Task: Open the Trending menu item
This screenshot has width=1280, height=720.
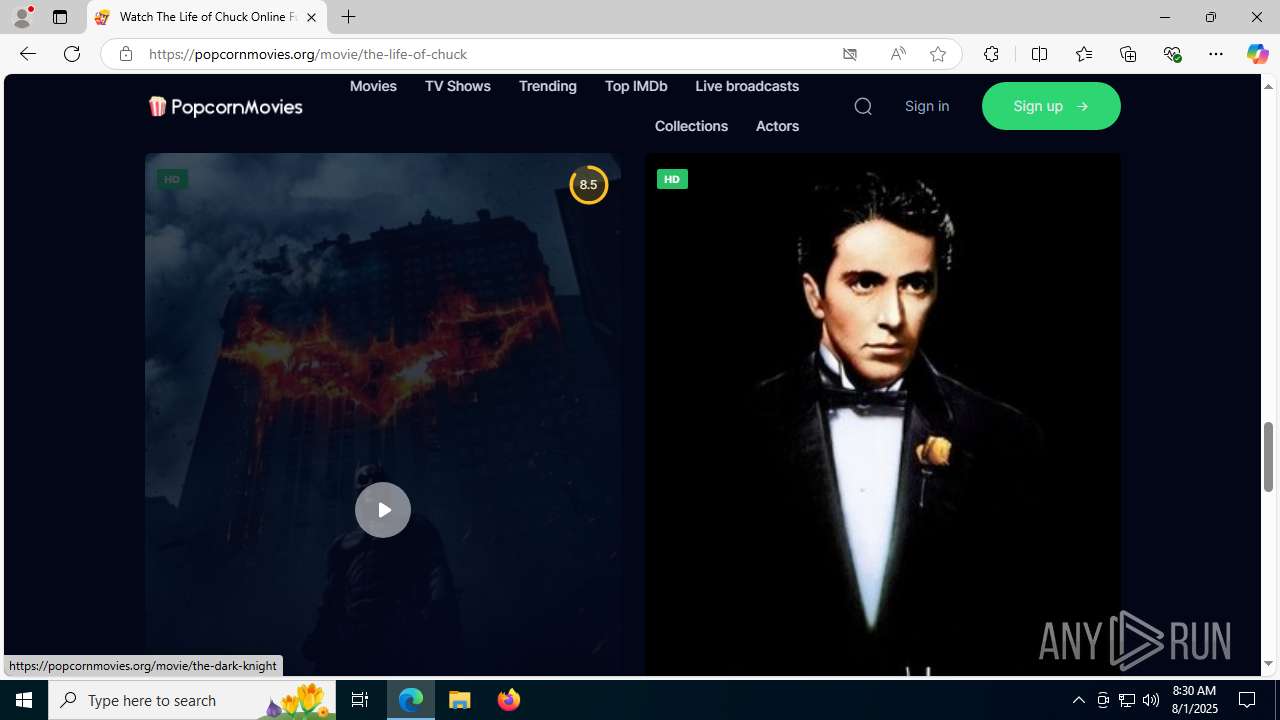Action: click(x=547, y=86)
